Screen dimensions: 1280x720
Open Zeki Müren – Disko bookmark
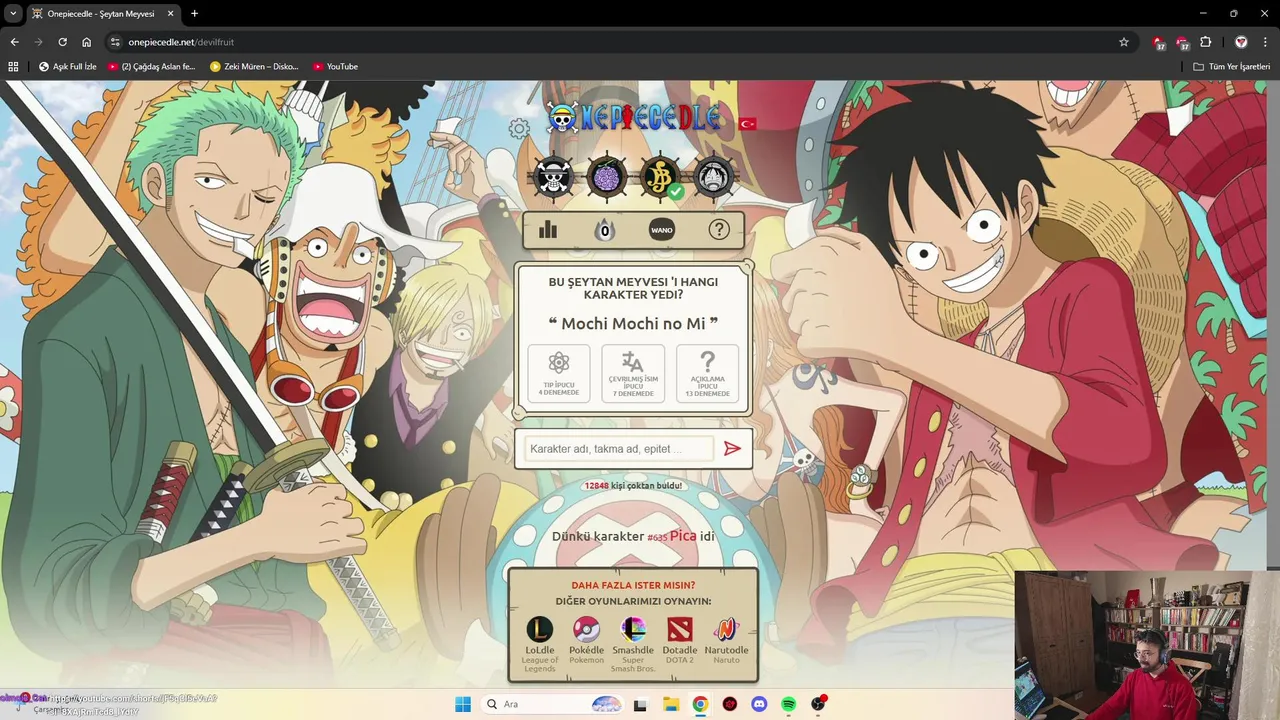point(255,66)
